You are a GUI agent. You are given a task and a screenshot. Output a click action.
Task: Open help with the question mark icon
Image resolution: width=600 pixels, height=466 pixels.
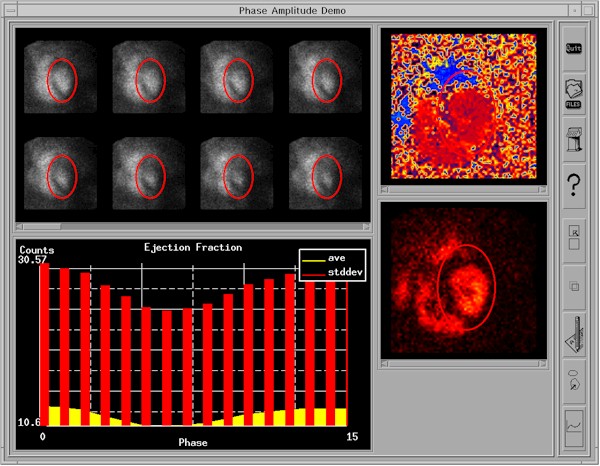click(x=574, y=186)
